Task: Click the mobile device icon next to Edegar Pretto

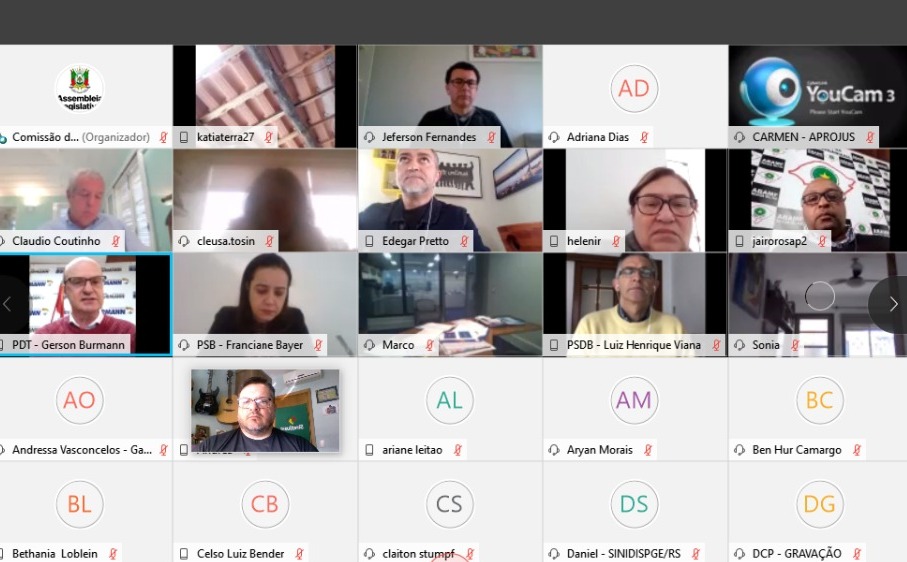Action: click(369, 241)
